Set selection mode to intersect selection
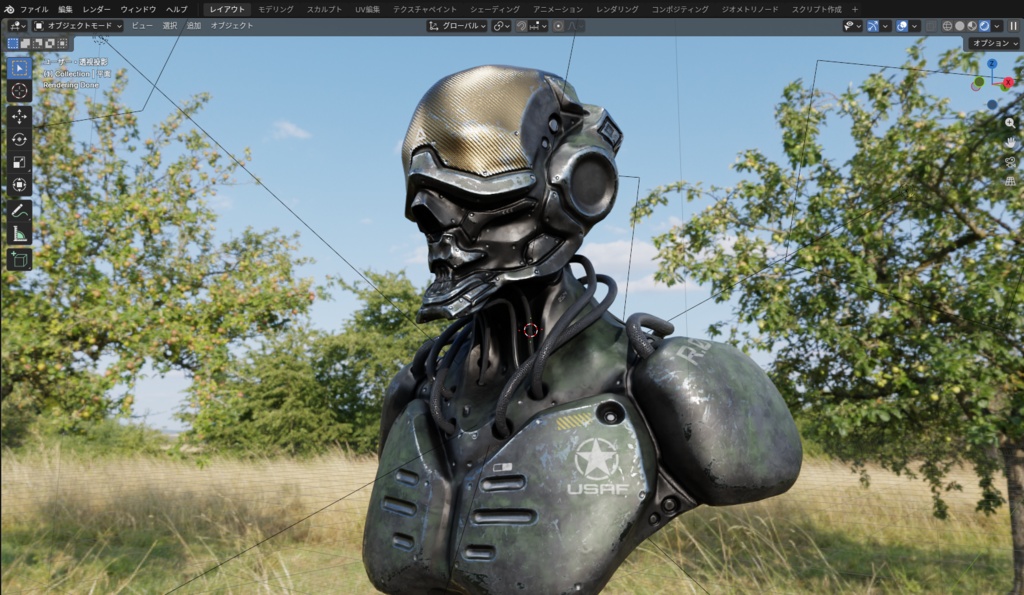Screen dimensions: 1024x595 62,43
